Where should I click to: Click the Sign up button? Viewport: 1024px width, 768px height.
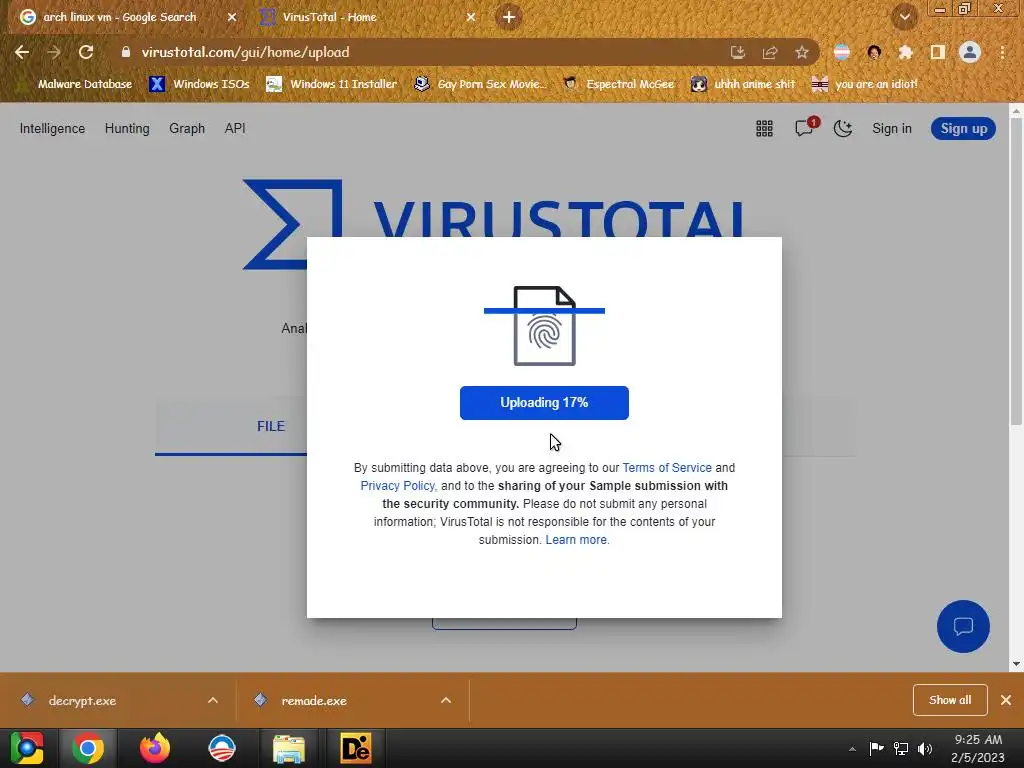coord(963,129)
